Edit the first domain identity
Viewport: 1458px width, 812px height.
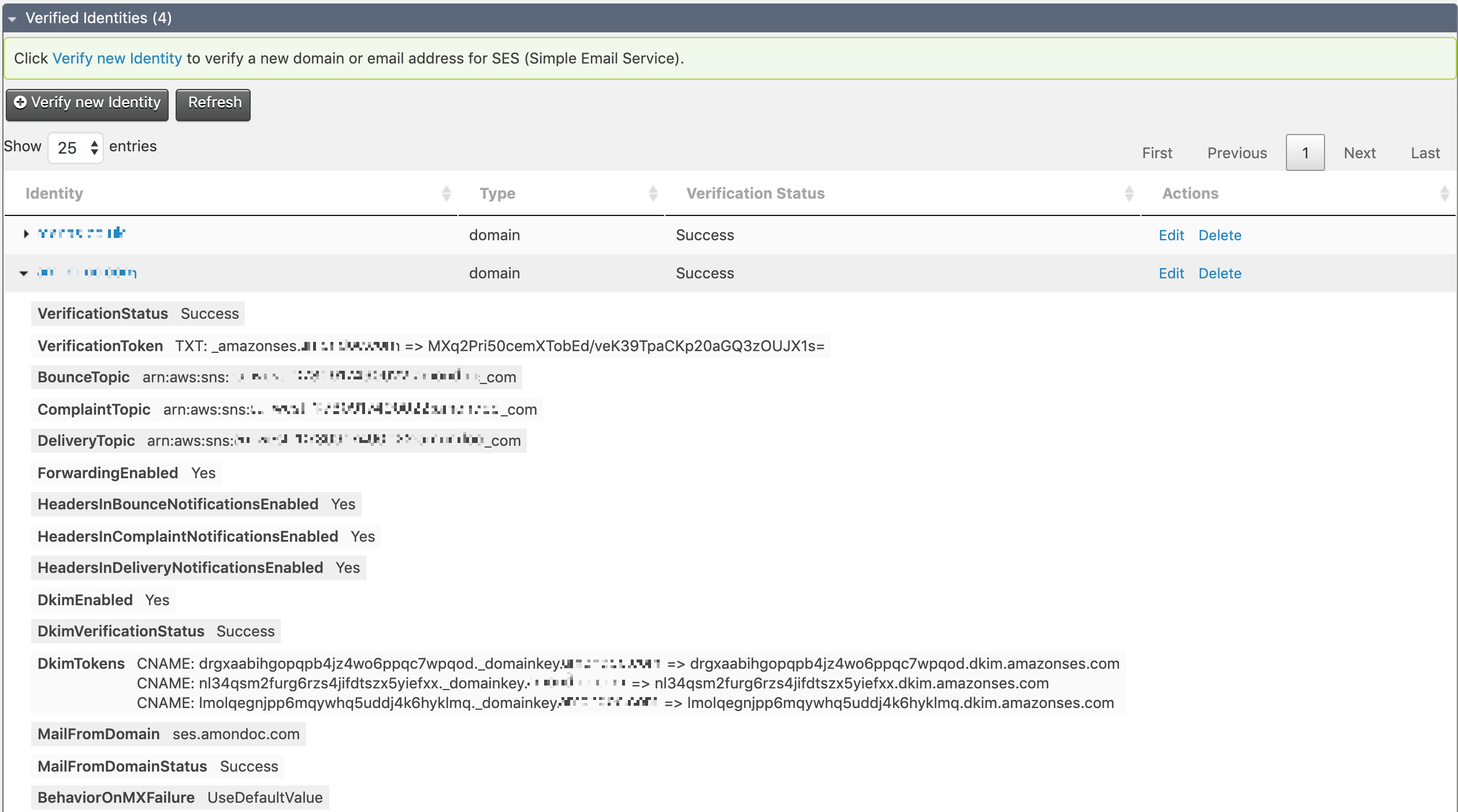(x=1171, y=235)
